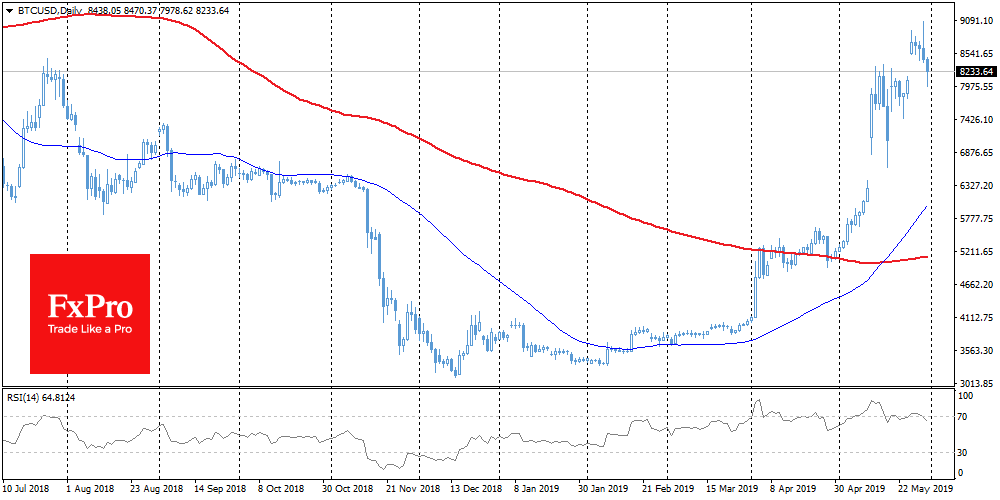Click the 7426.10 price axis label

click(x=973, y=120)
